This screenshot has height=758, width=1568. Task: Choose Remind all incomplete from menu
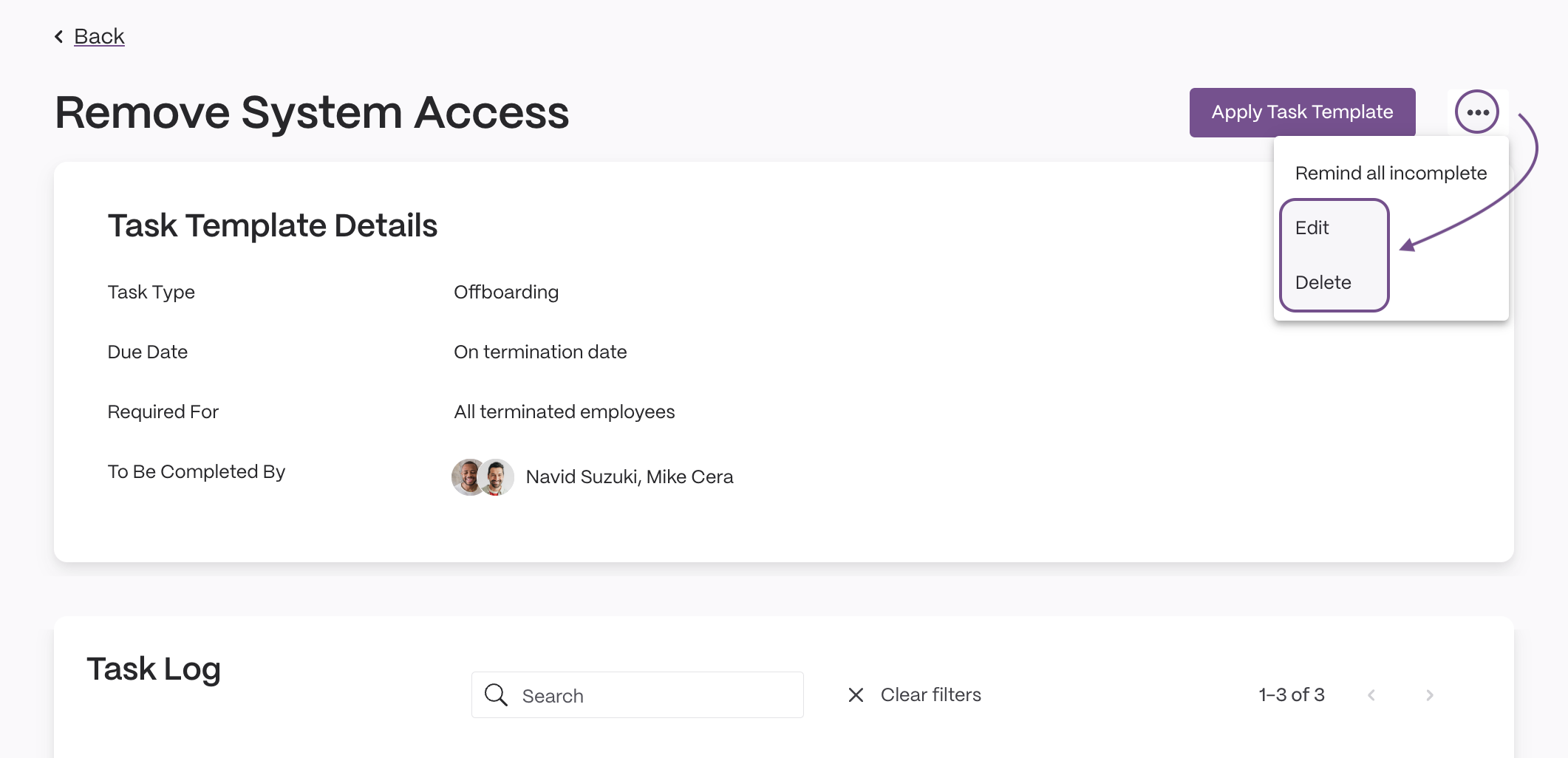click(x=1391, y=173)
